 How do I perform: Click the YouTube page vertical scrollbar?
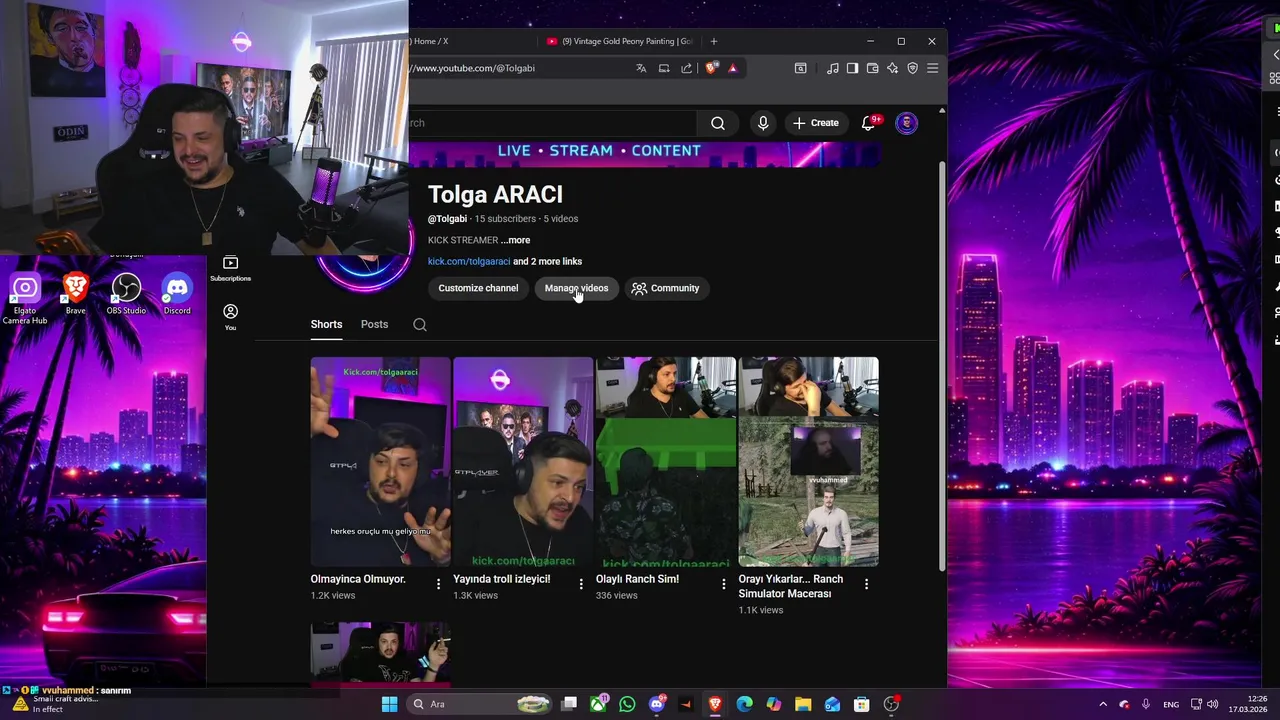coord(941,365)
